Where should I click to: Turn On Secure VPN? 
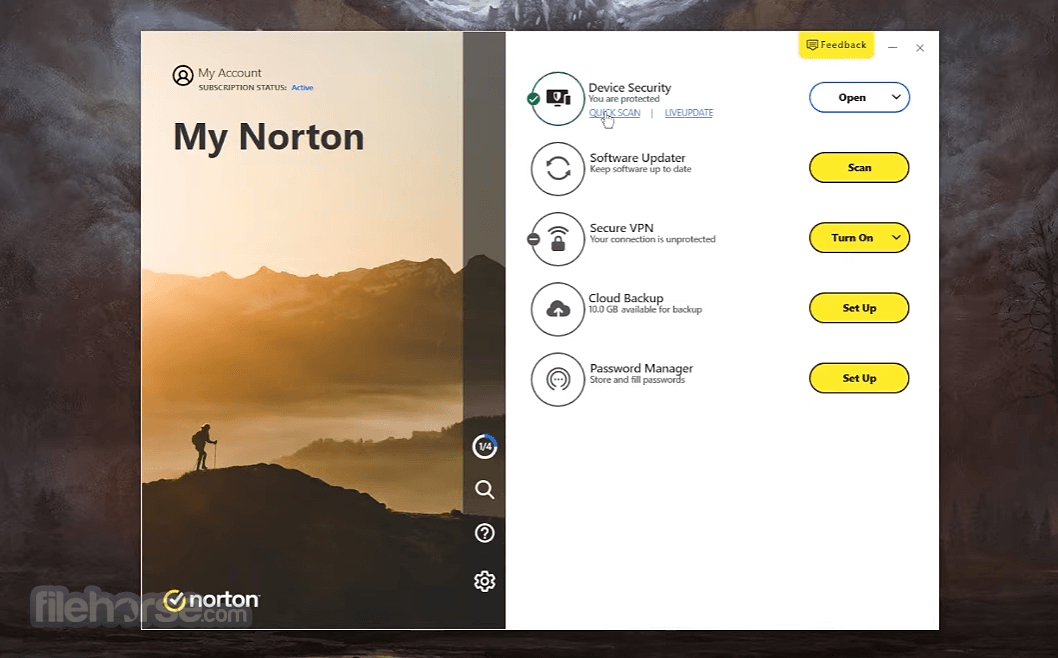click(852, 238)
